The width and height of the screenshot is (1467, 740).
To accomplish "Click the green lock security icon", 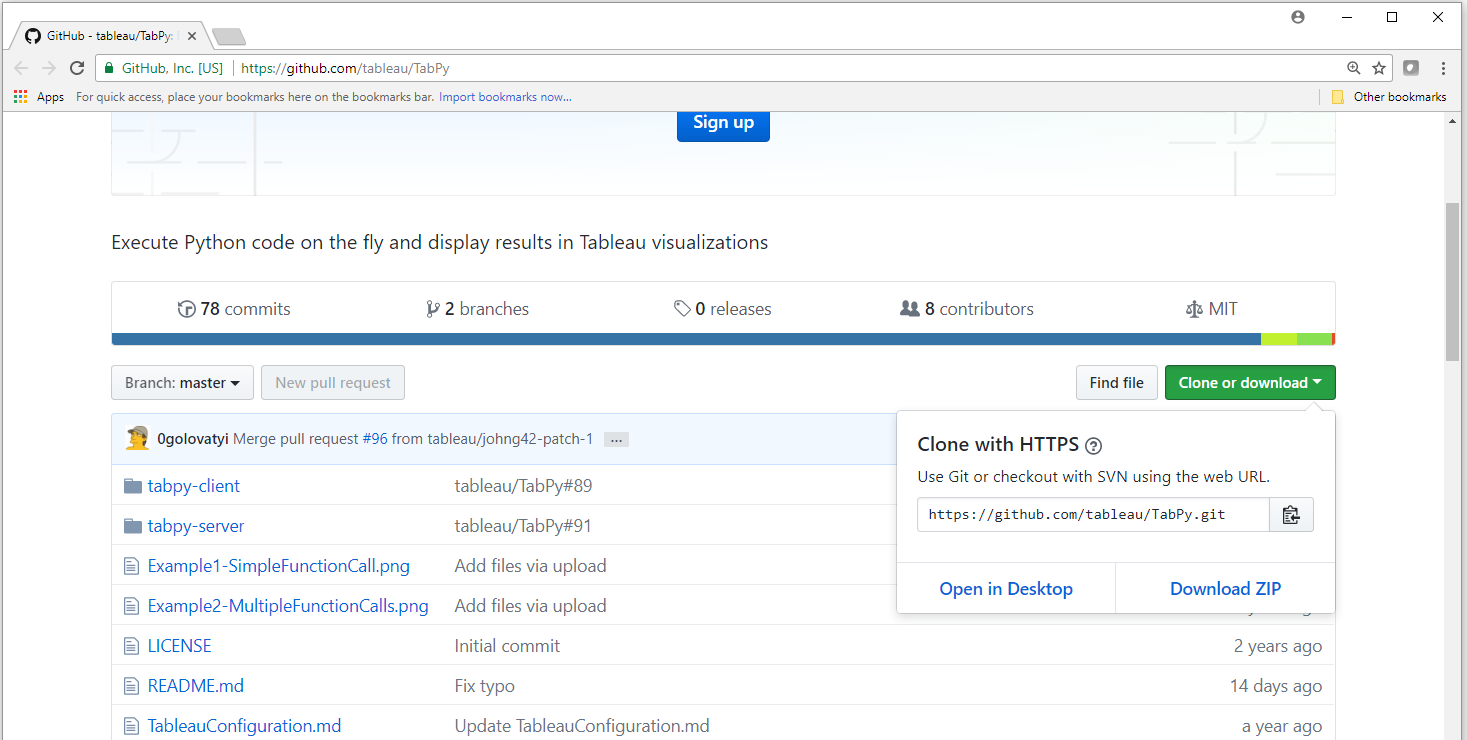I will [109, 68].
